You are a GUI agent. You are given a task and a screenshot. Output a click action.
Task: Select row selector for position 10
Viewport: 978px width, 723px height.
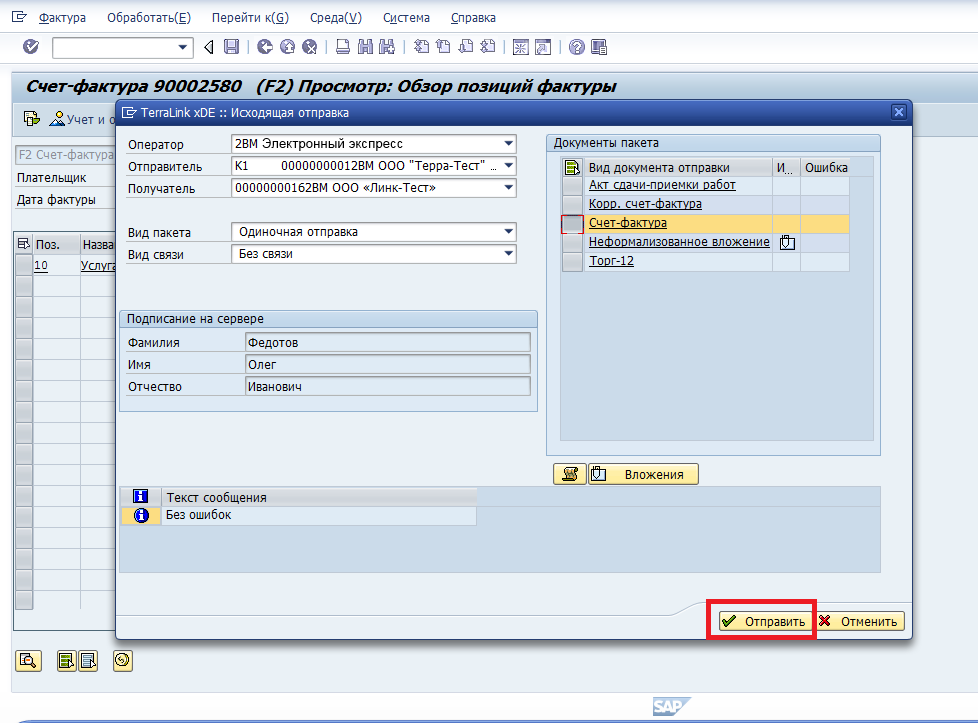pos(24,266)
